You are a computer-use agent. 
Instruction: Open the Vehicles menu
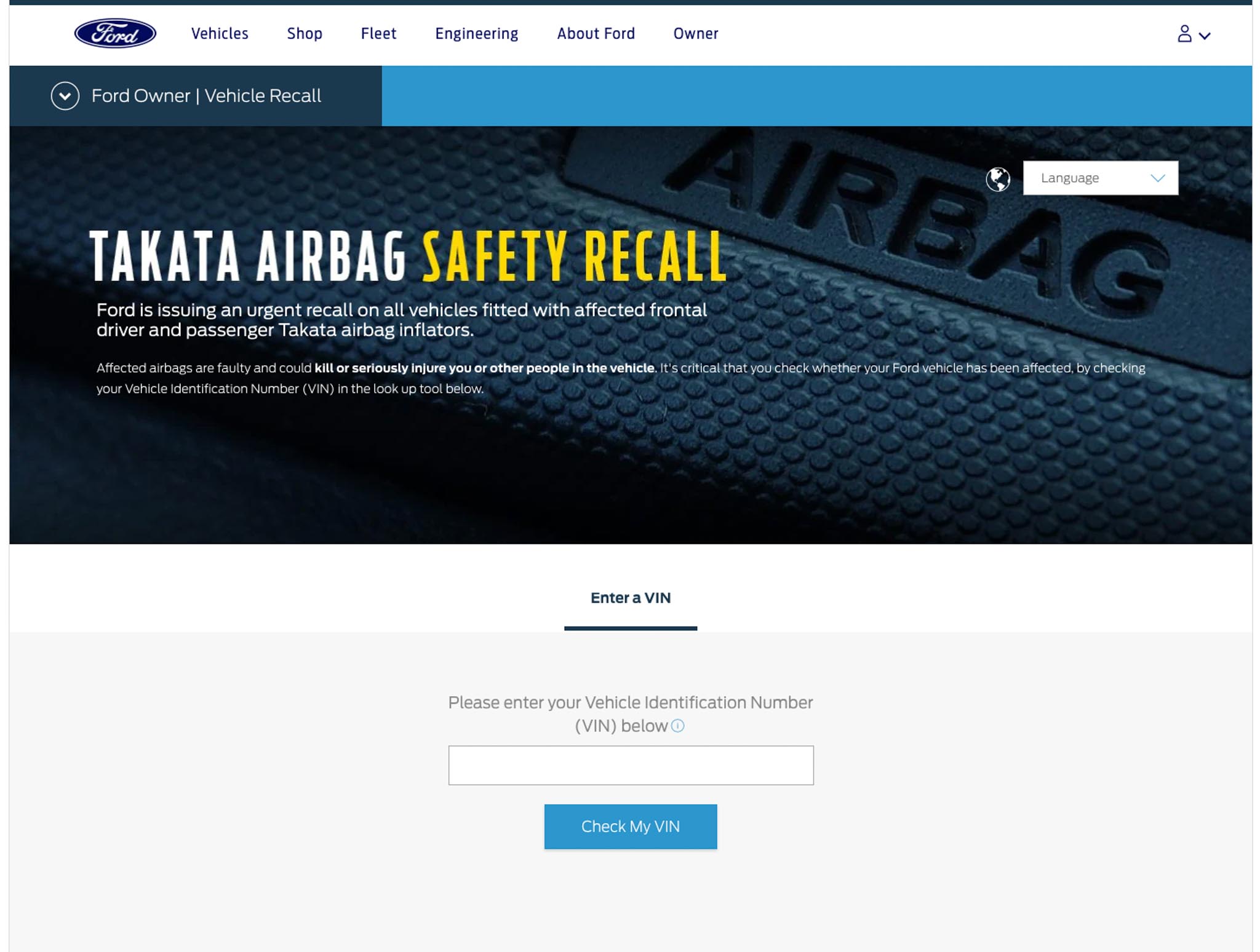coord(220,34)
